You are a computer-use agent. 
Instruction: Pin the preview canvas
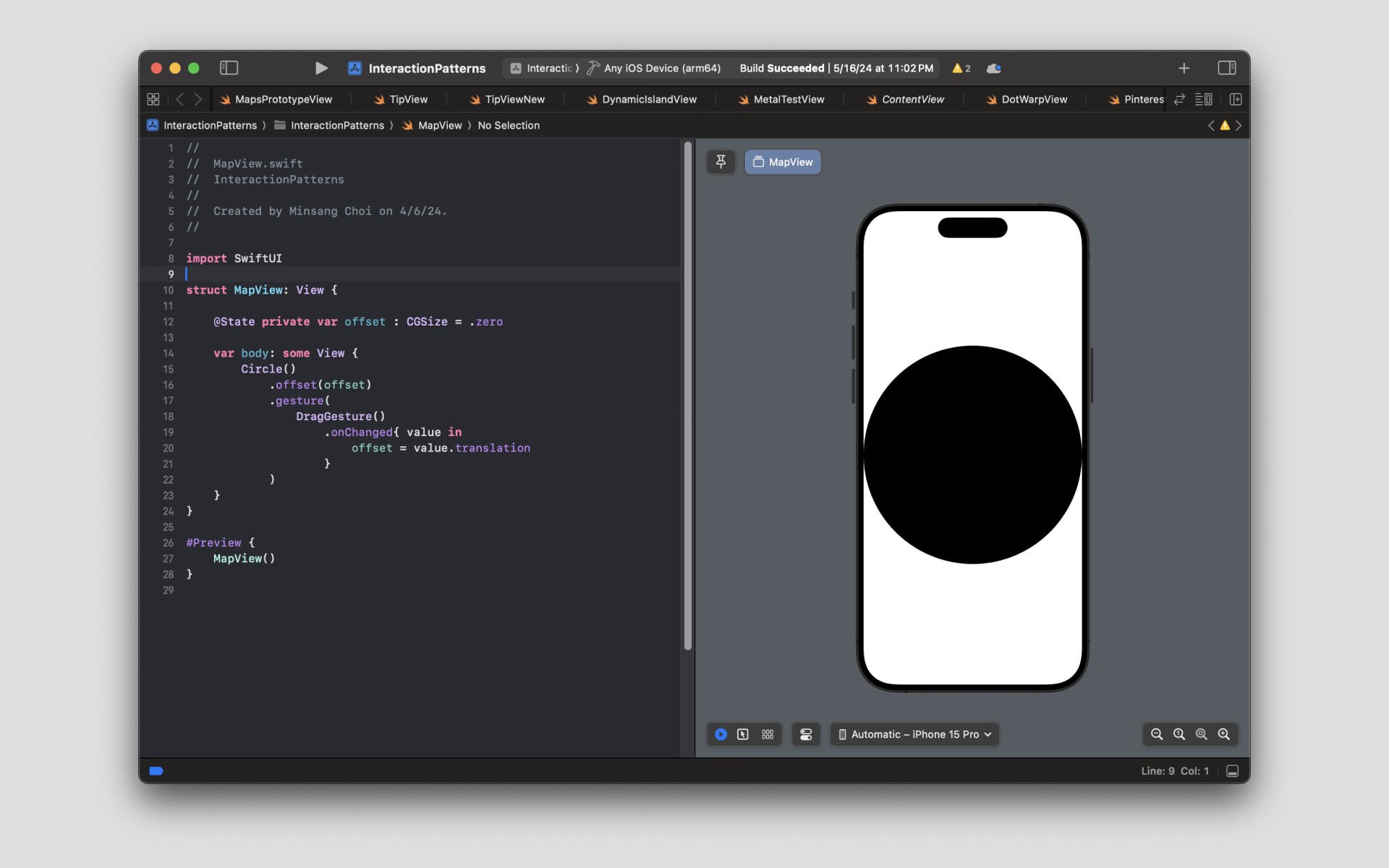(721, 162)
